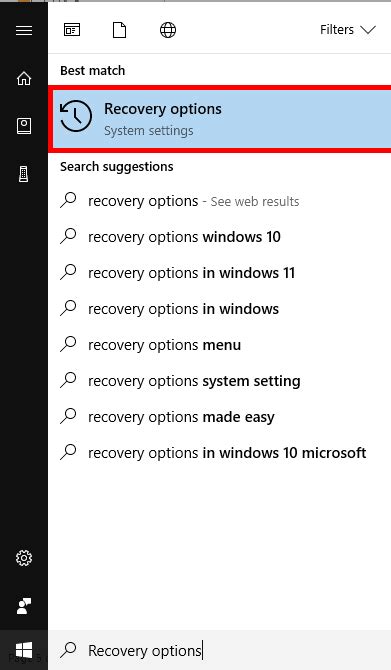Open the Notebook icon in the sidebar
Viewport: 391px width, 670px height.
[x=24, y=126]
